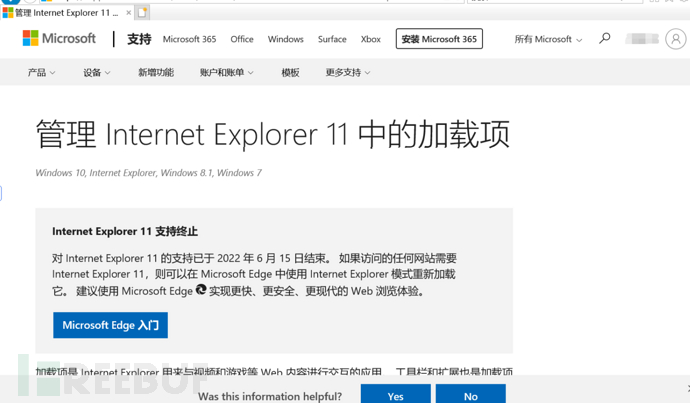690x403 pixels.
Task: Click the new tab button
Action: click(x=142, y=13)
